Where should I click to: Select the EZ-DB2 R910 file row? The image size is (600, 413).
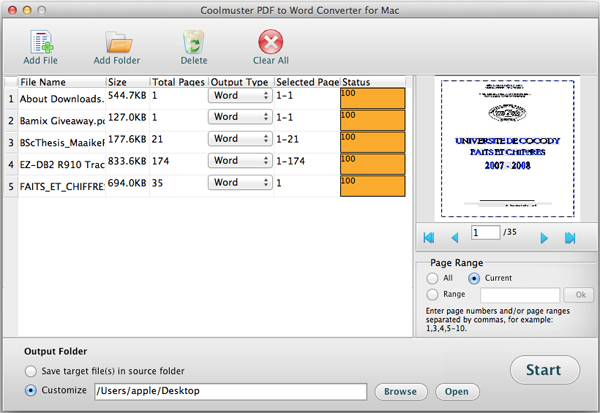(x=61, y=164)
